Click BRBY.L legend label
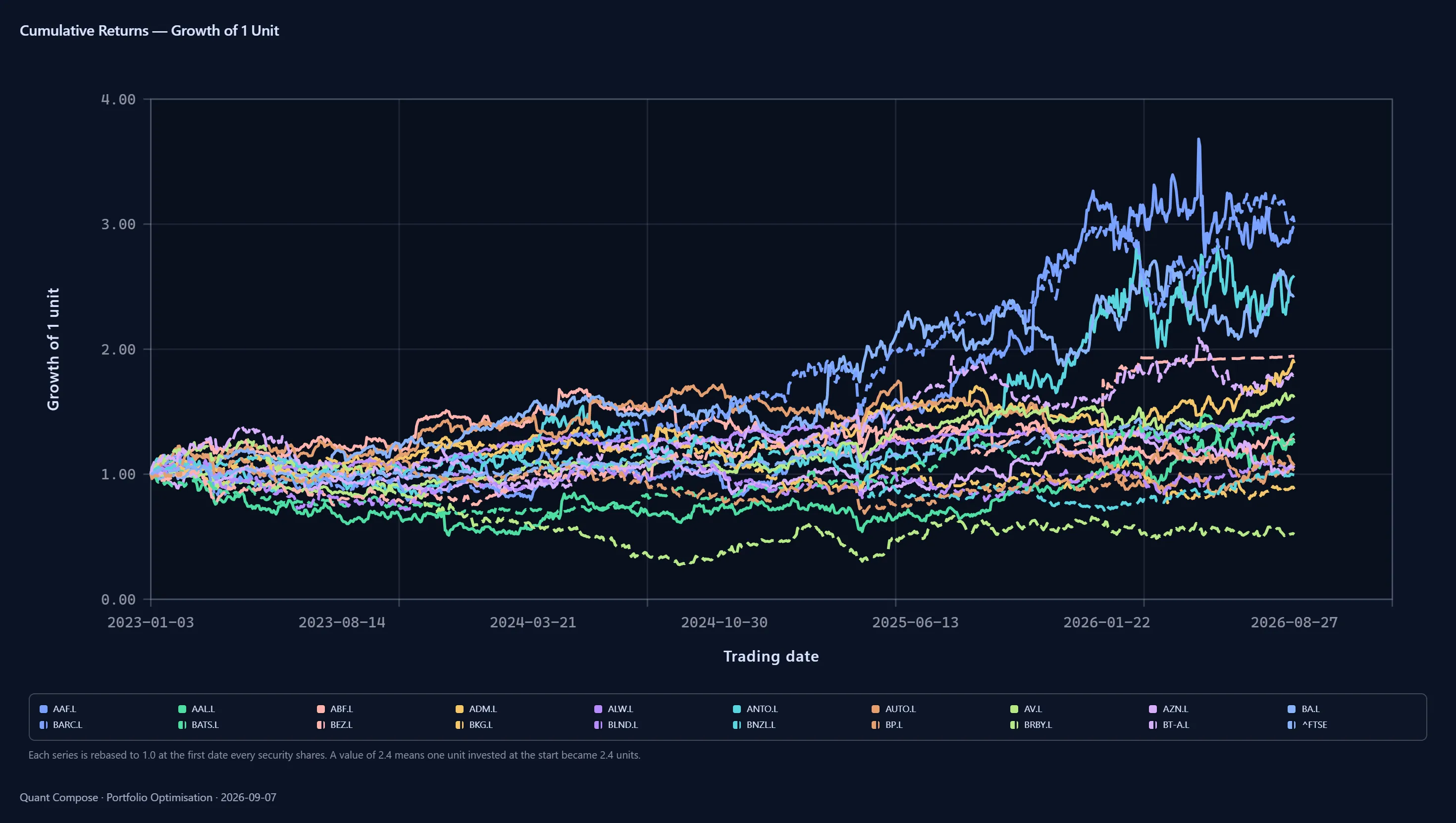The width and height of the screenshot is (1456, 823). click(x=1038, y=724)
